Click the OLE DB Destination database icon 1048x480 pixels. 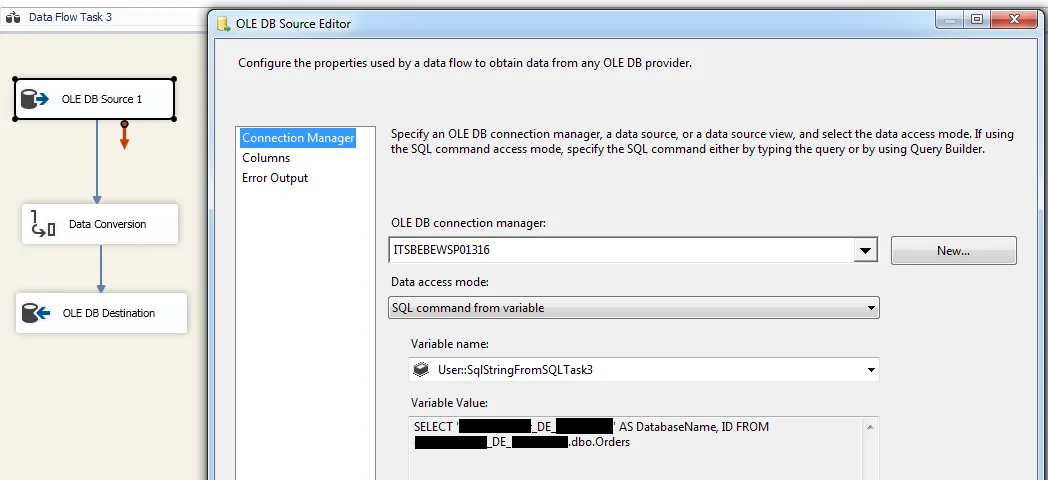[36, 313]
